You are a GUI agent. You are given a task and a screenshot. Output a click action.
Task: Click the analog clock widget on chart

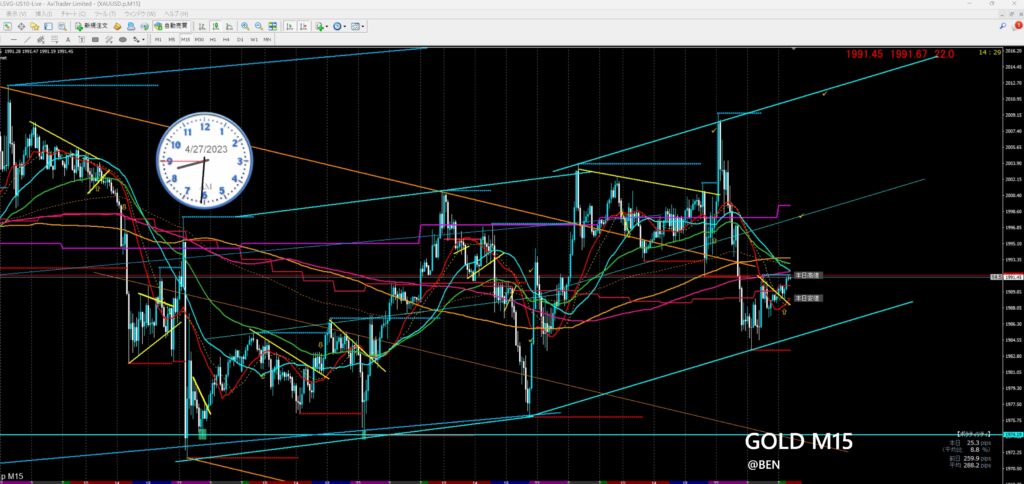pyautogui.click(x=205, y=160)
